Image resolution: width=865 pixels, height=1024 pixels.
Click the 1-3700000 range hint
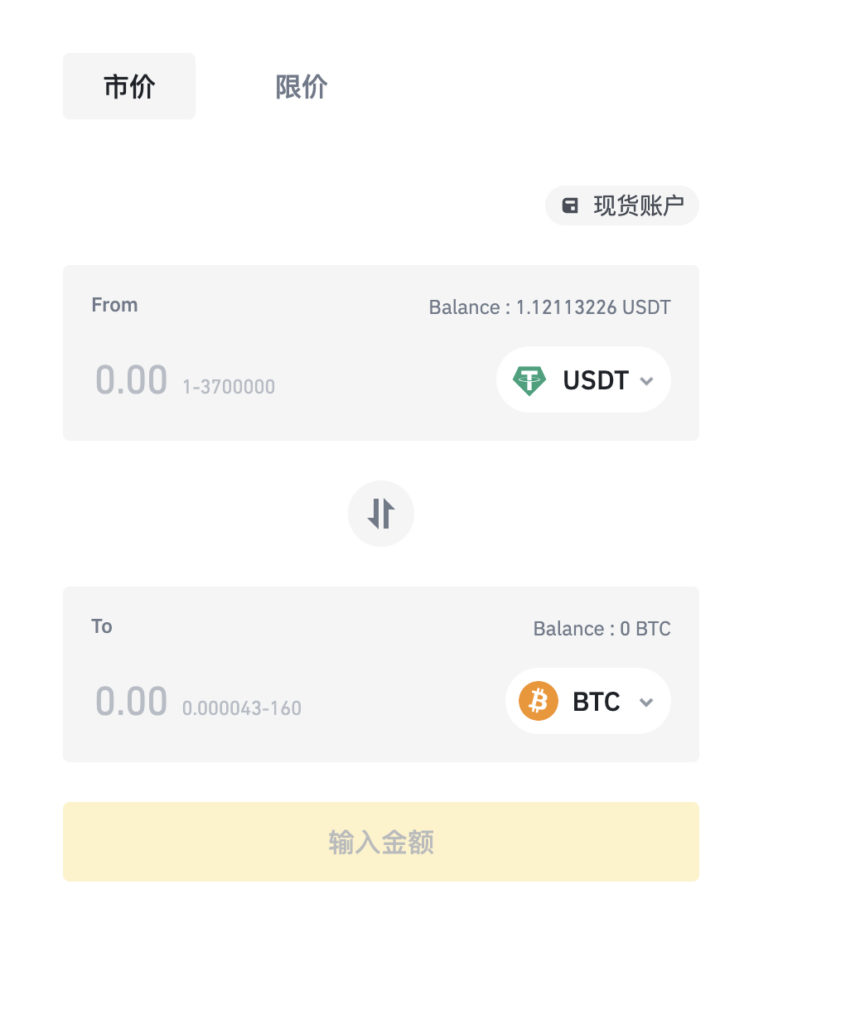pyautogui.click(x=228, y=387)
